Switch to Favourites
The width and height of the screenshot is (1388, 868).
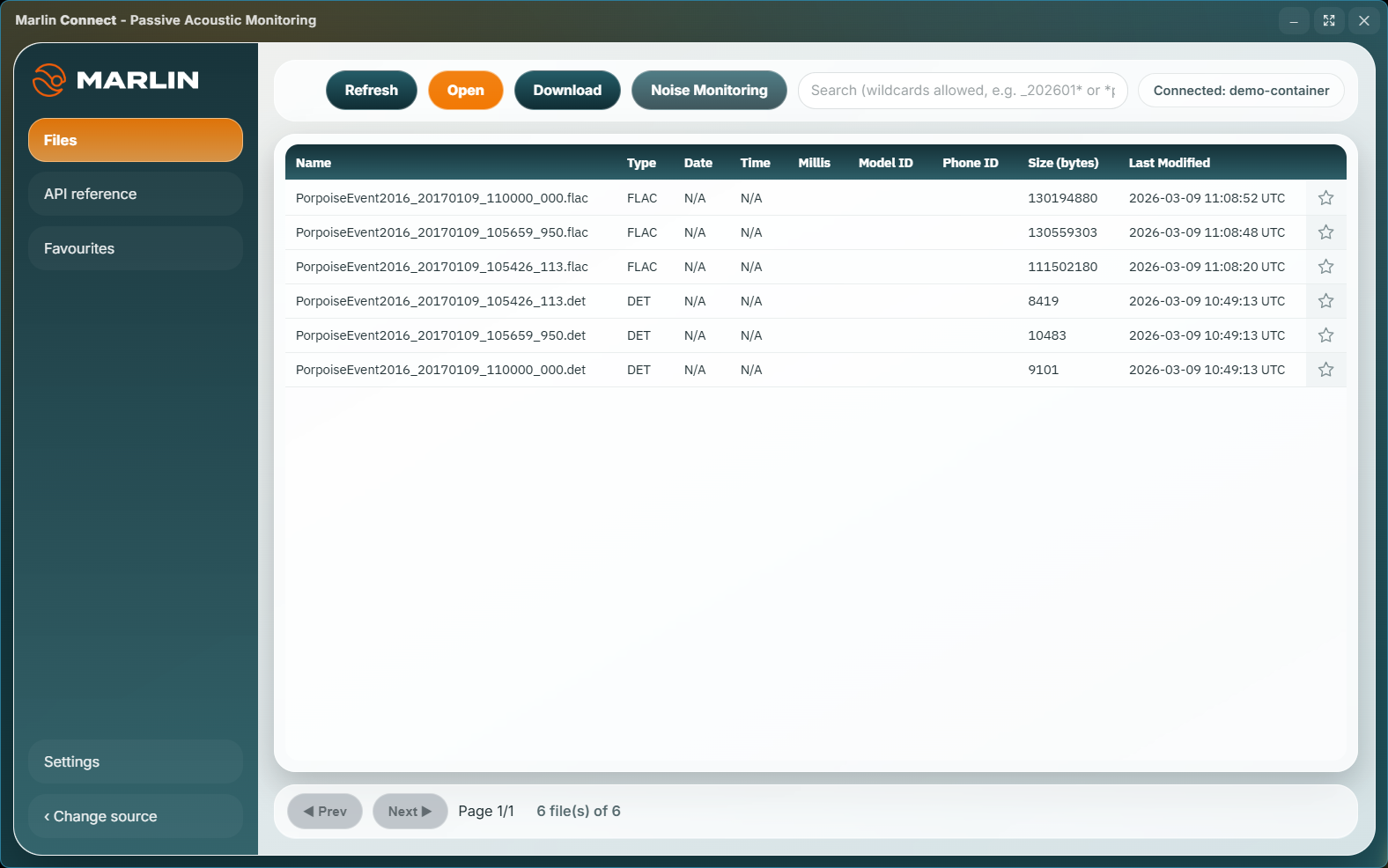click(136, 248)
